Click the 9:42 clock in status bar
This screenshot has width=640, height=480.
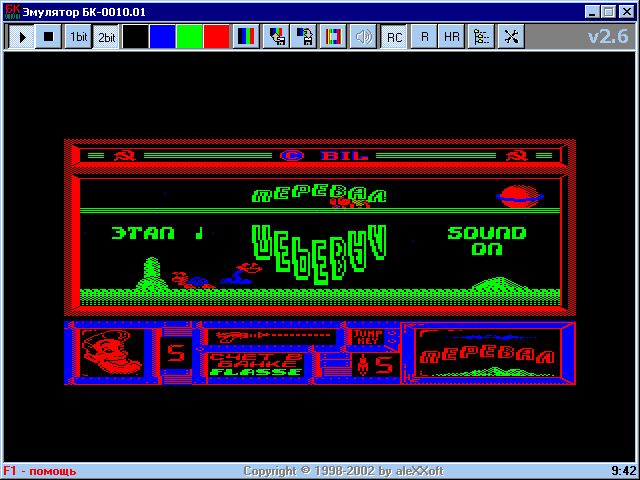tap(624, 471)
